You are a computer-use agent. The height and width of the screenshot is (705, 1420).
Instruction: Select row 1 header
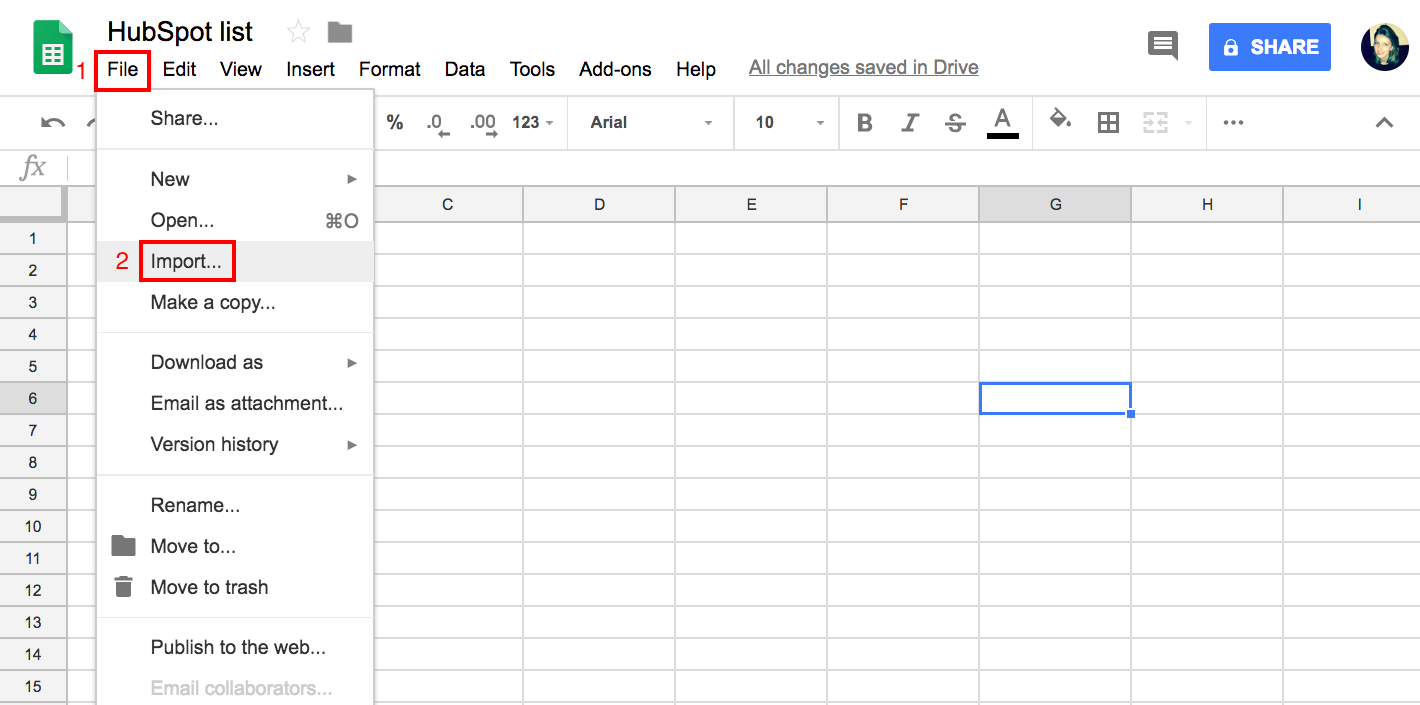33,238
